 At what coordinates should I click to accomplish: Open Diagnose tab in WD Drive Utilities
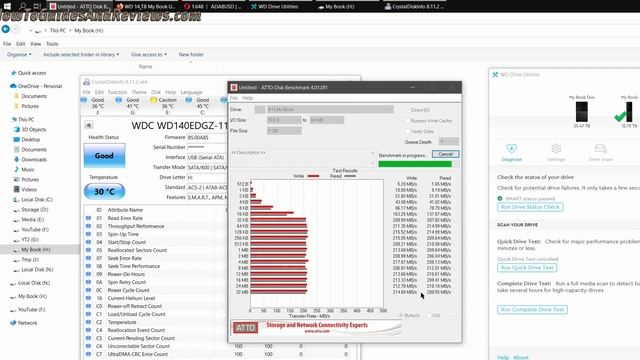click(511, 153)
